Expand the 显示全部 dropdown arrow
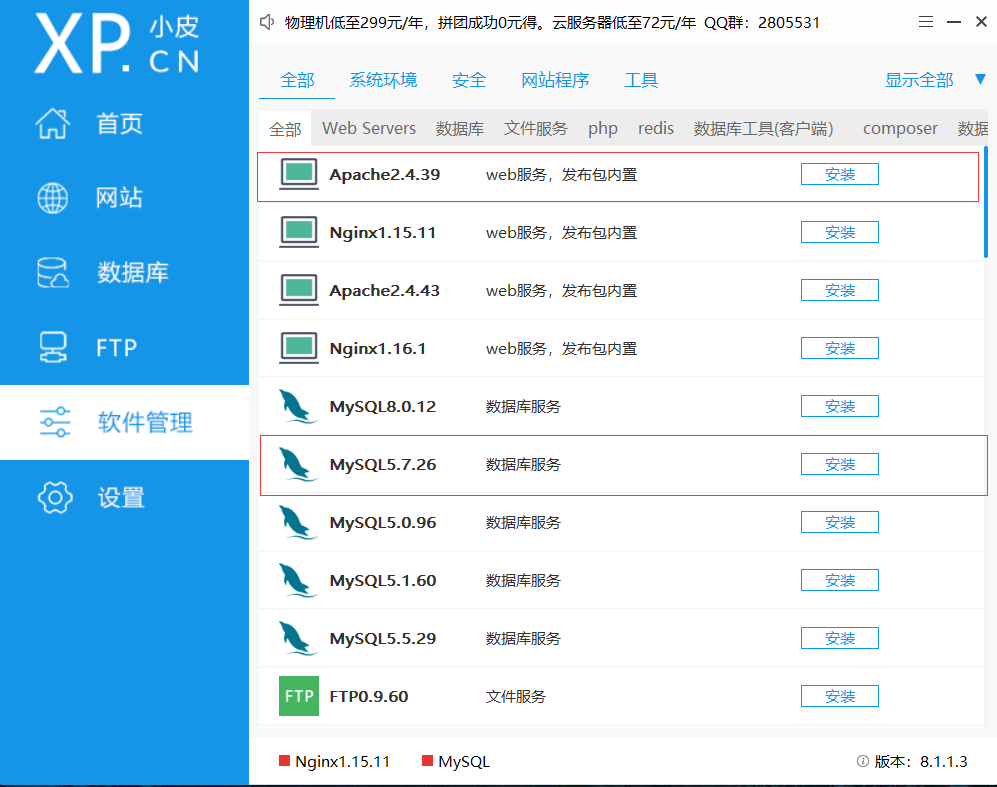This screenshot has height=787, width=997. (980, 79)
